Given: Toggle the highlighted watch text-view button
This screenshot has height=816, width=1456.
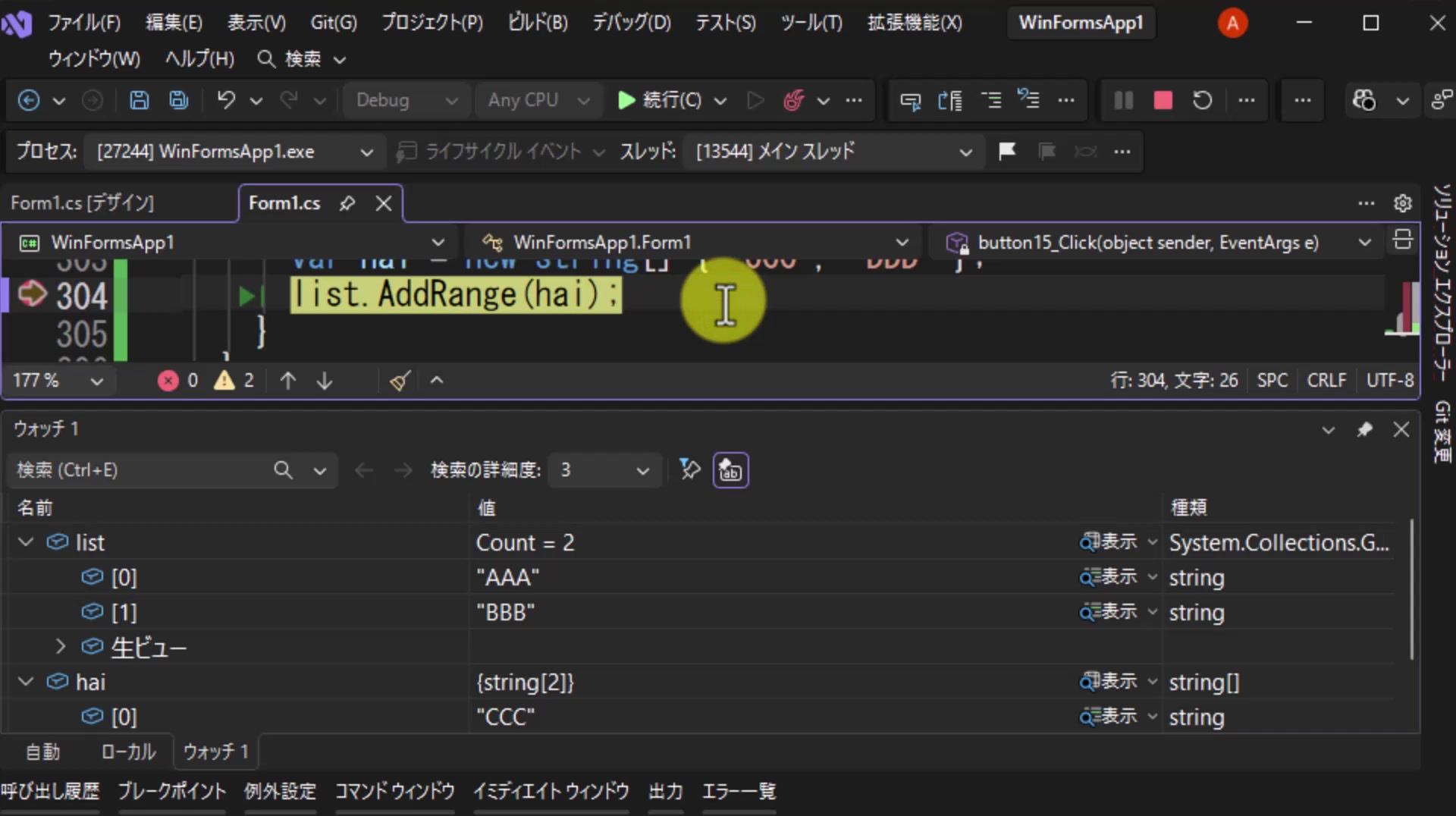Looking at the screenshot, I should pyautogui.click(x=730, y=470).
